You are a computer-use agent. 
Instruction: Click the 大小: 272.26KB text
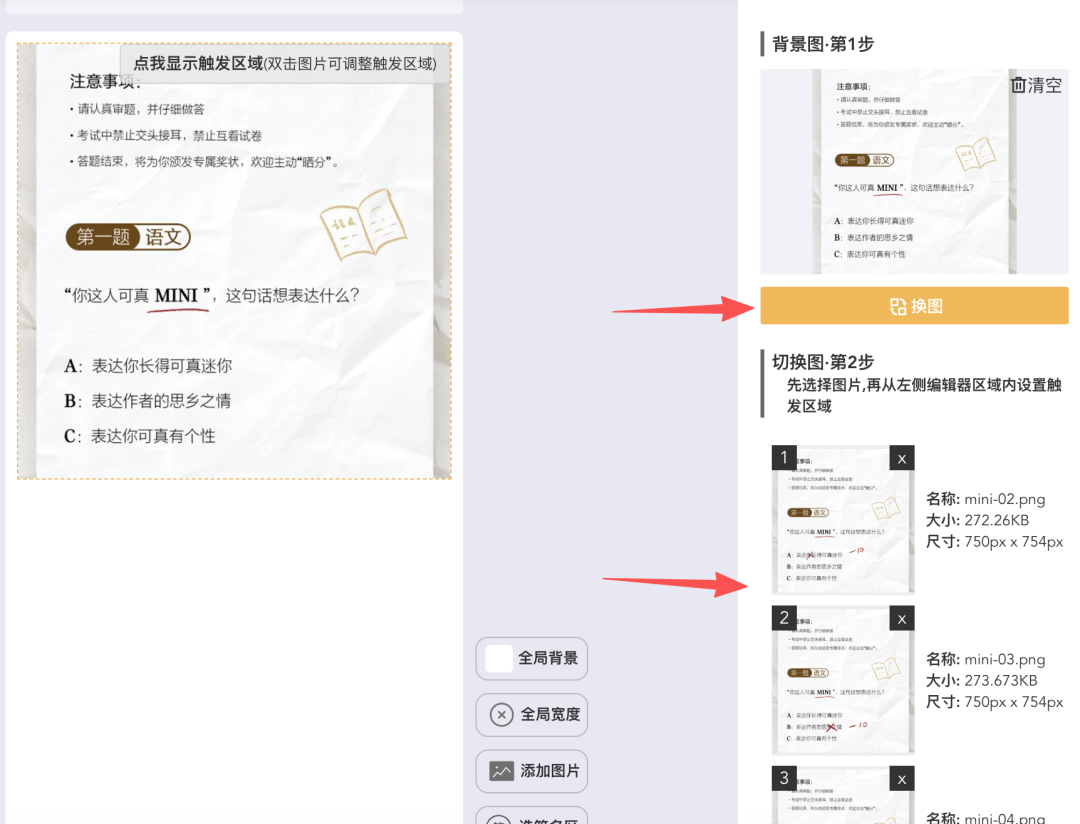[x=977, y=520]
